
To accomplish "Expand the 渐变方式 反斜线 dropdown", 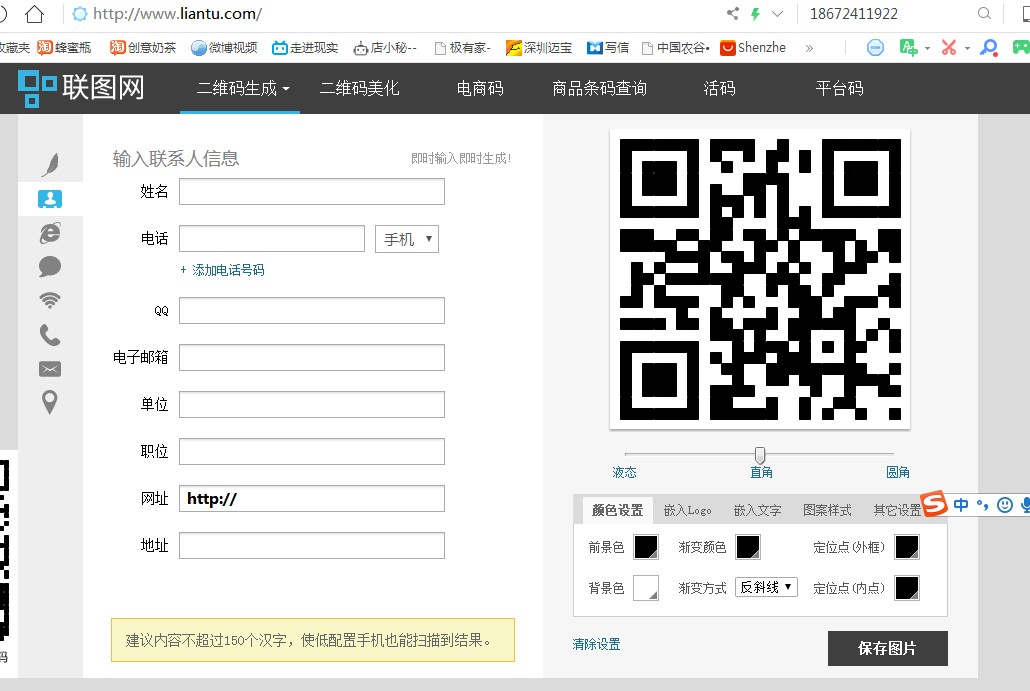I will pyautogui.click(x=766, y=587).
